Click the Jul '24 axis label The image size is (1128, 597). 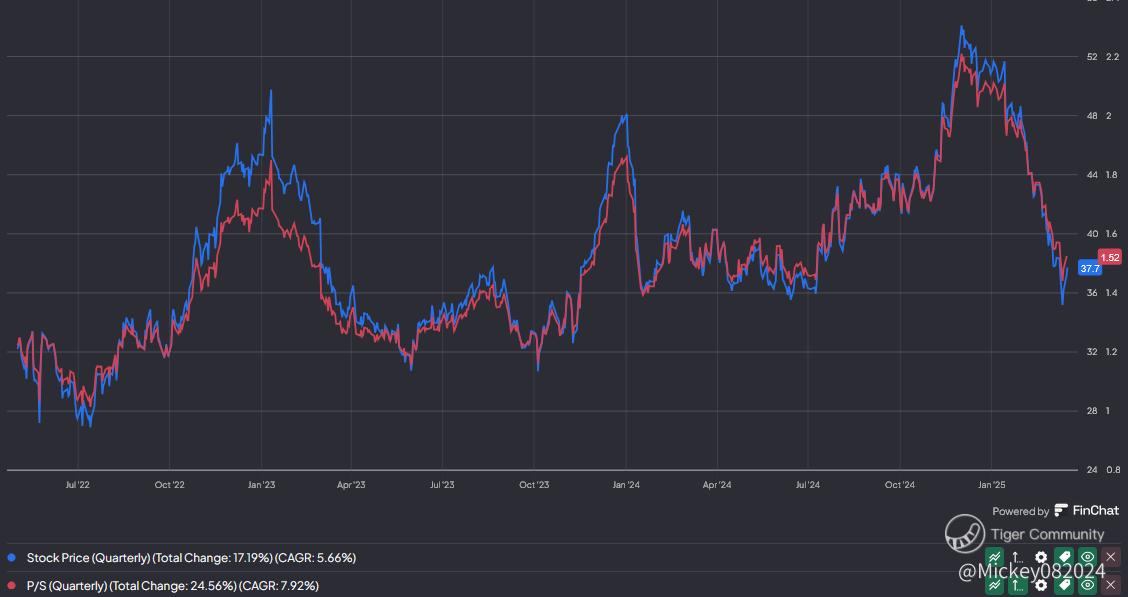808,485
